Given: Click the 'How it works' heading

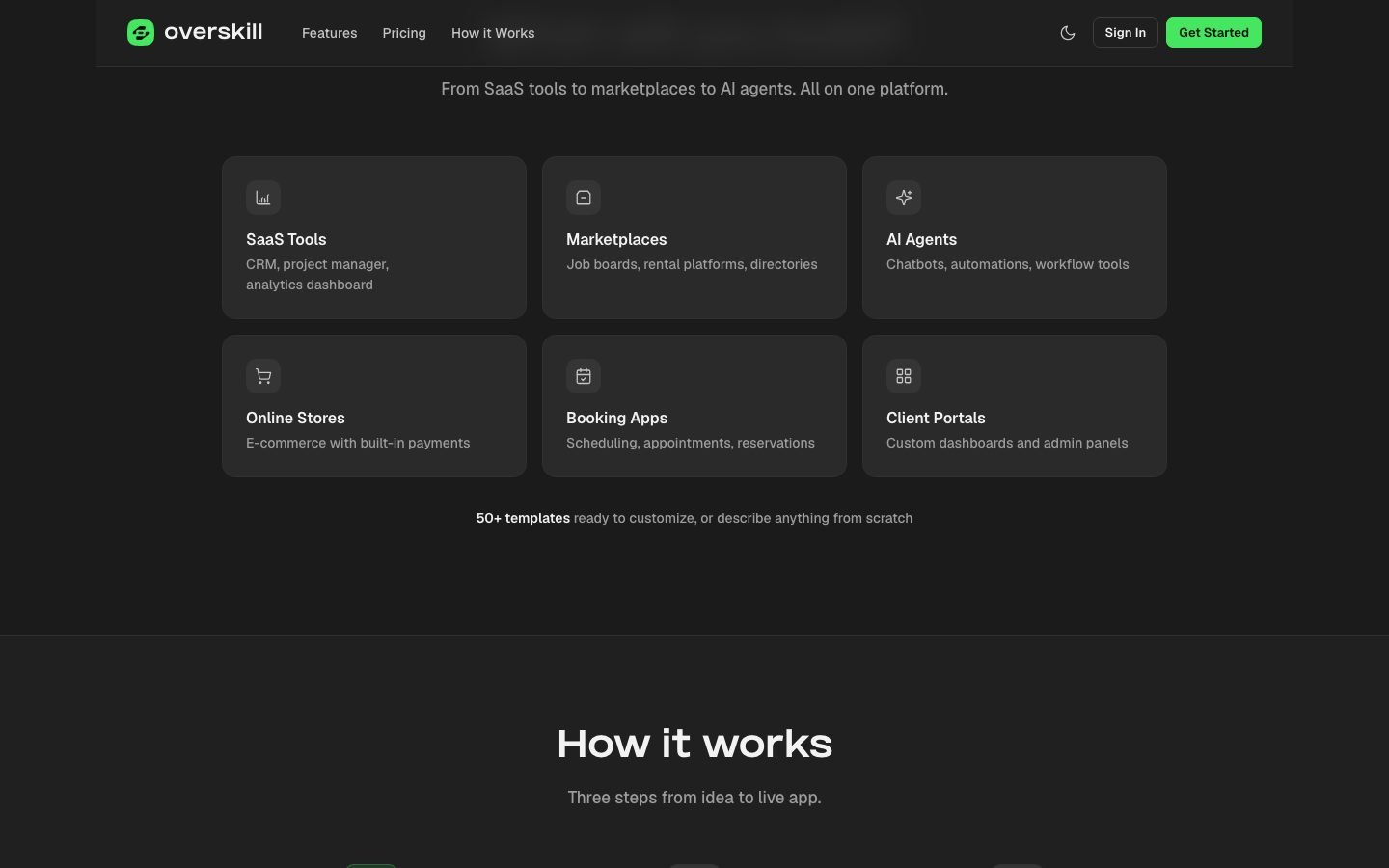Looking at the screenshot, I should [694, 744].
